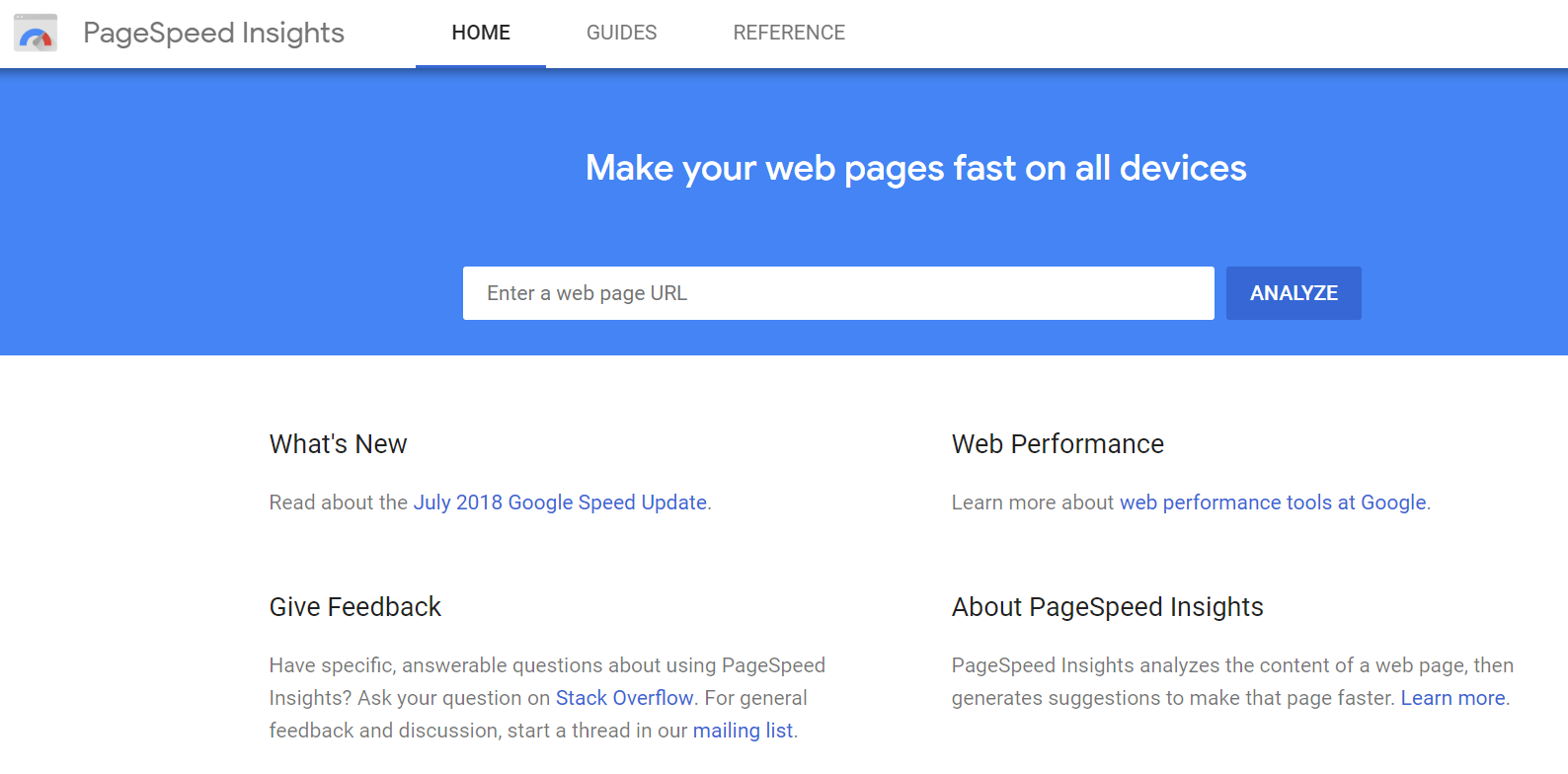Open the mailing list link
This screenshot has width=1568, height=774.
coord(743,731)
